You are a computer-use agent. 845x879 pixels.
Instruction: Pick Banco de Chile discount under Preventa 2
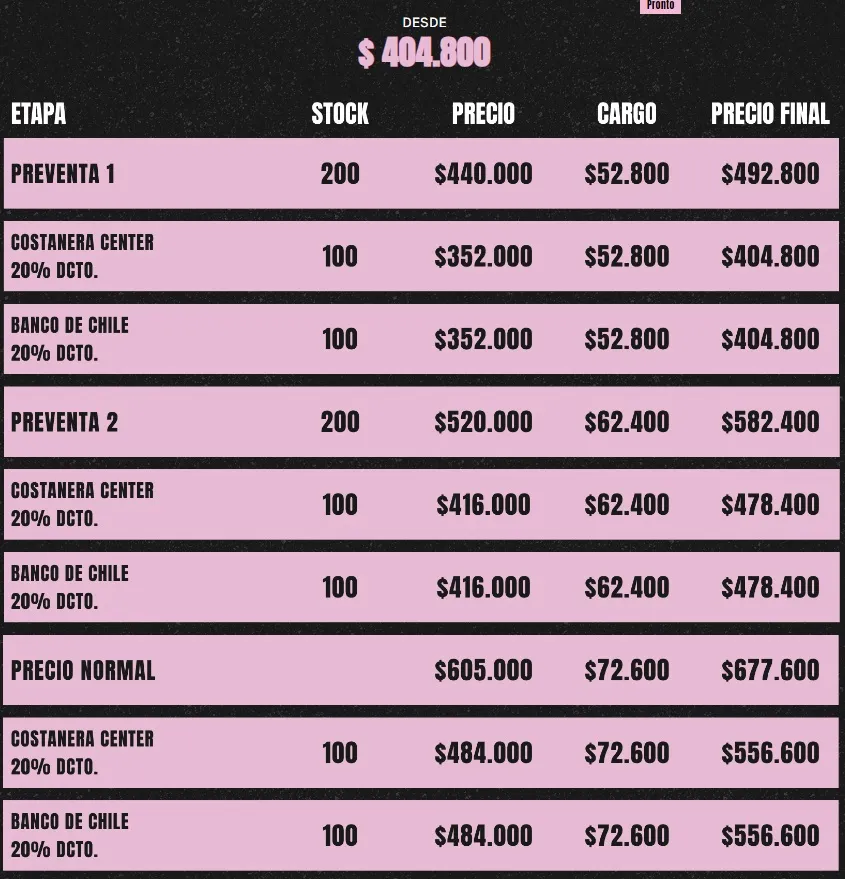click(x=70, y=587)
